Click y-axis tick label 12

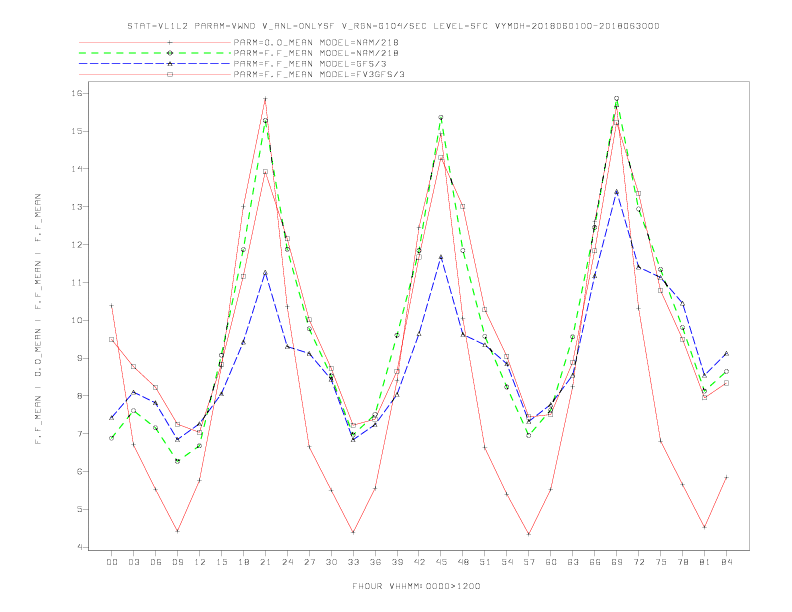pyautogui.click(x=79, y=245)
